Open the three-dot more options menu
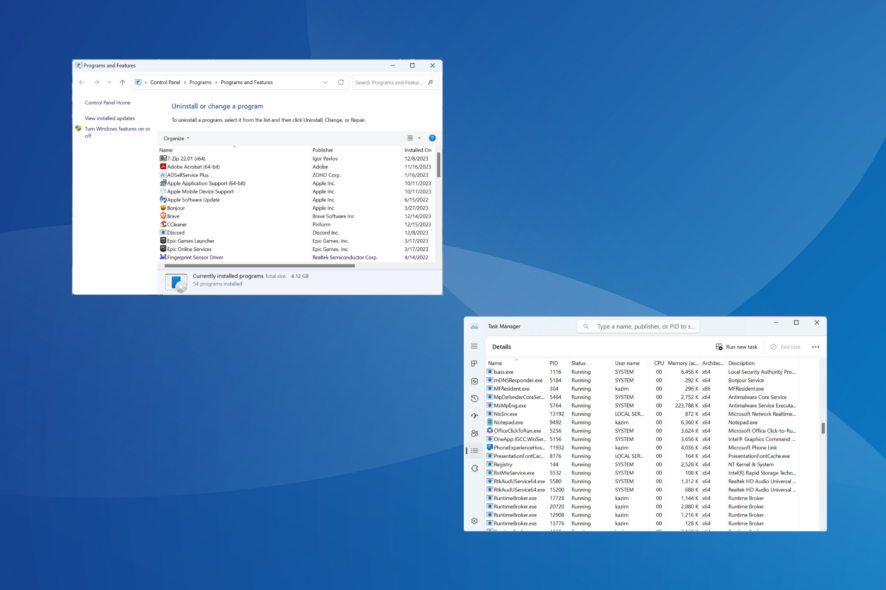886x590 pixels. [x=815, y=347]
